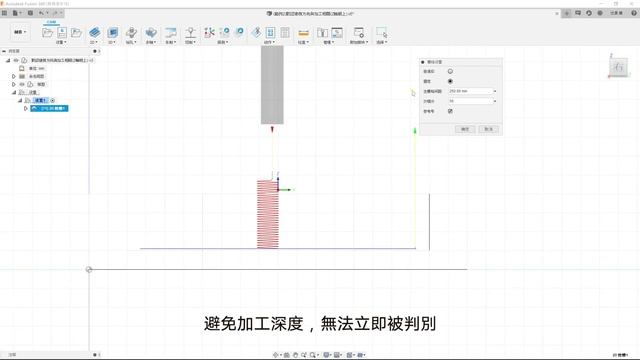Viewport: 640px width, 360px height.
Task: Collapse the Setup1 tree node
Action: (20, 100)
